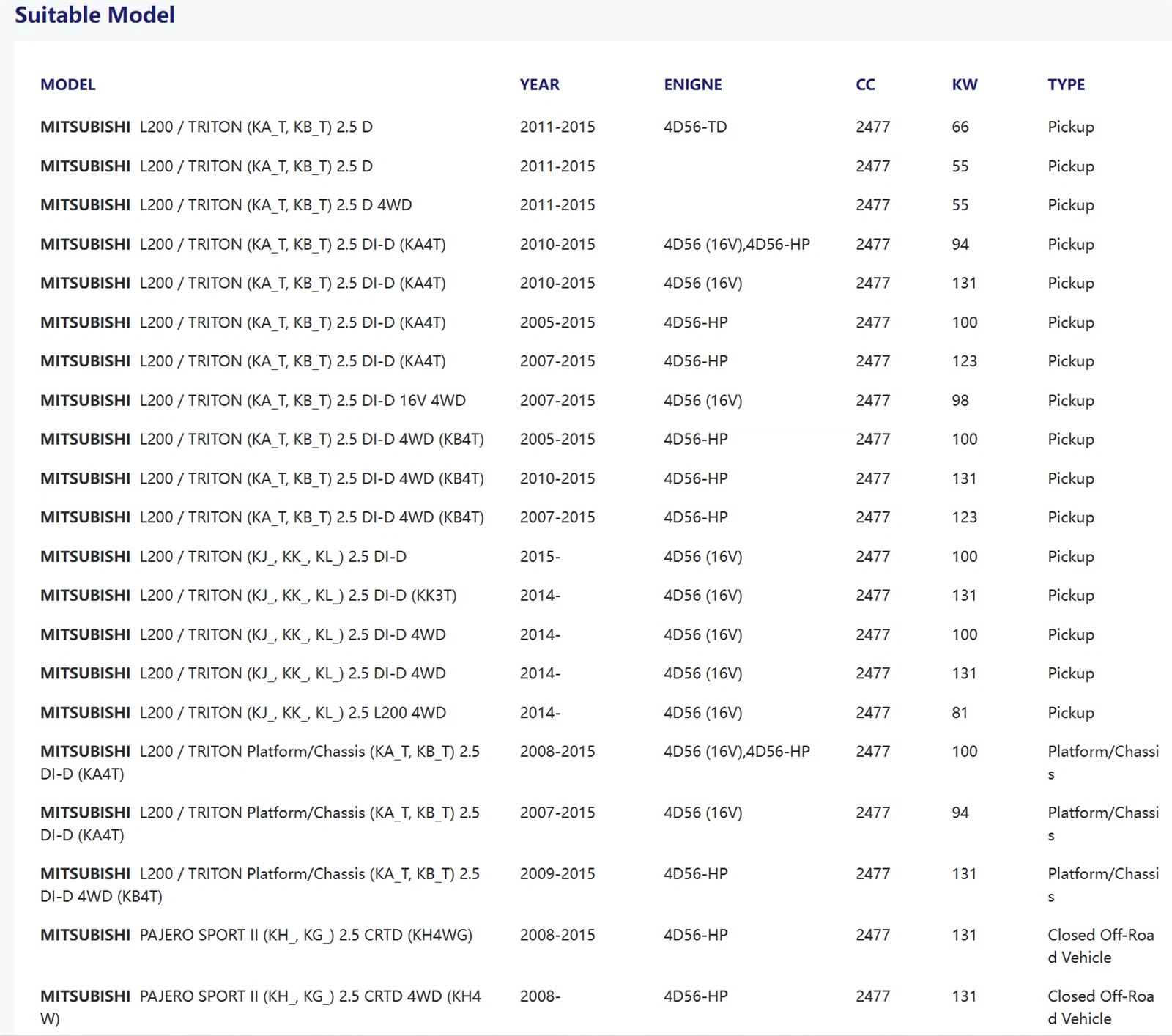Click model 'PAJERO SPORT II 2.5 CRTD (KH4WG)'
The height and width of the screenshot is (1036, 1172).
[256, 936]
